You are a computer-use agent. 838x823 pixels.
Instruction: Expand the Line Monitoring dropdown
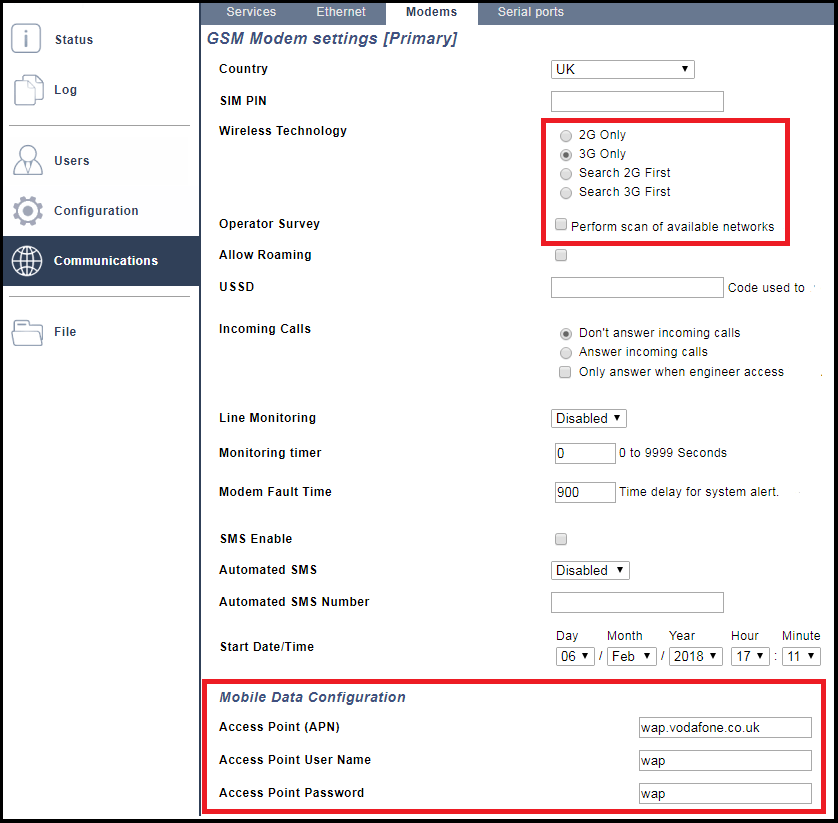pos(589,418)
